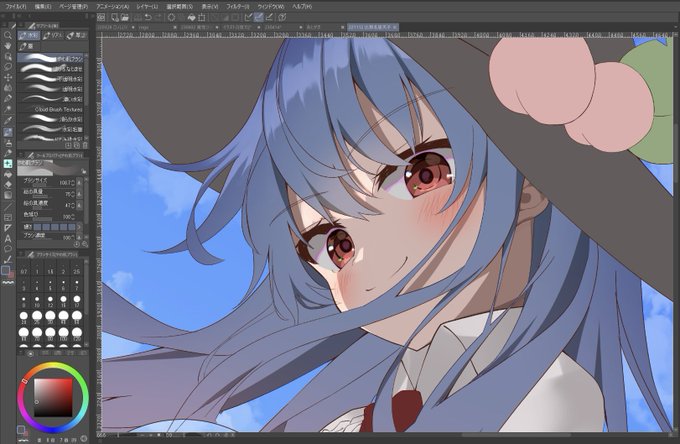Open the 表示 menu
The height and width of the screenshot is (444, 680).
209,7
